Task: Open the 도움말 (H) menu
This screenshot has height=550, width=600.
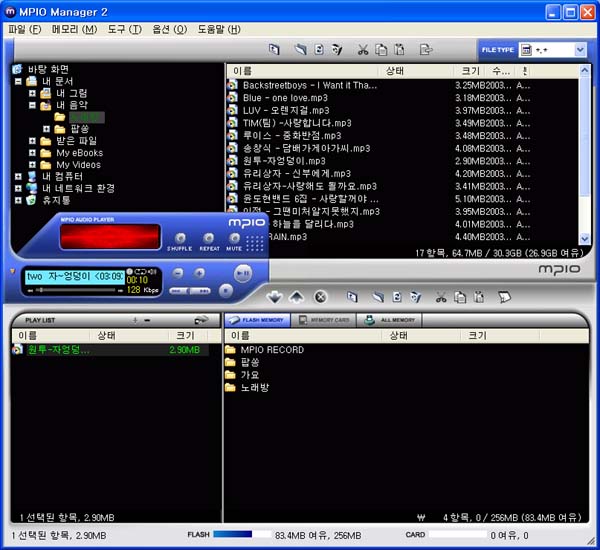Action: (x=219, y=29)
